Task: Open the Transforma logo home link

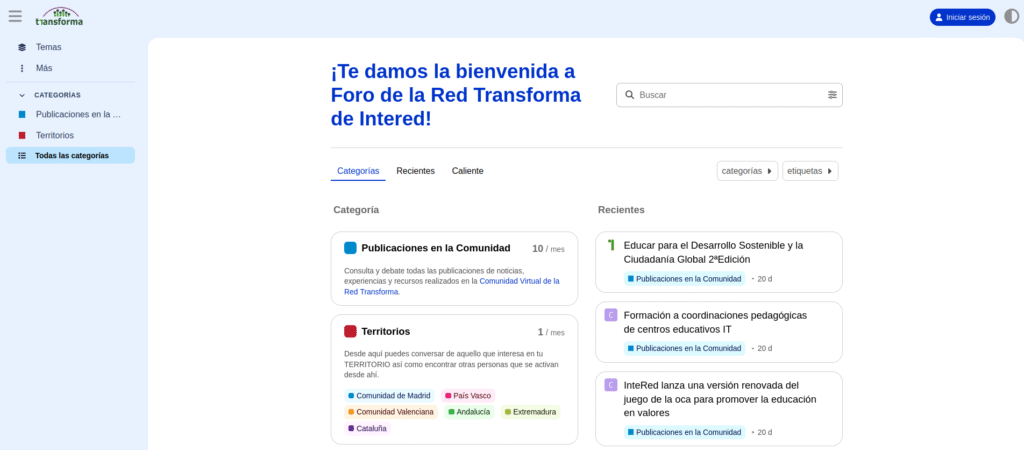Action: coord(59,16)
